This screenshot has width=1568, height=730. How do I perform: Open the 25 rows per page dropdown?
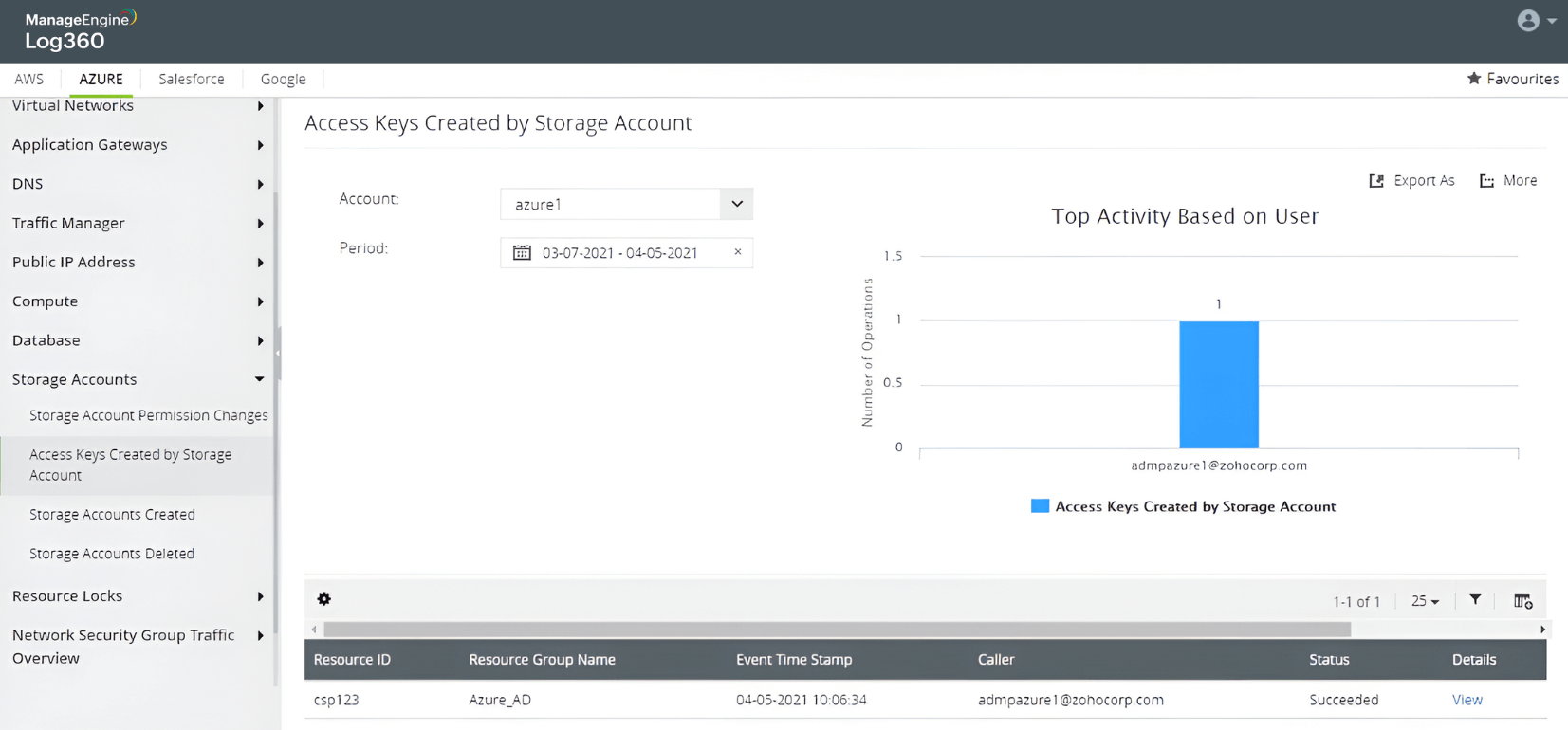[x=1425, y=601]
